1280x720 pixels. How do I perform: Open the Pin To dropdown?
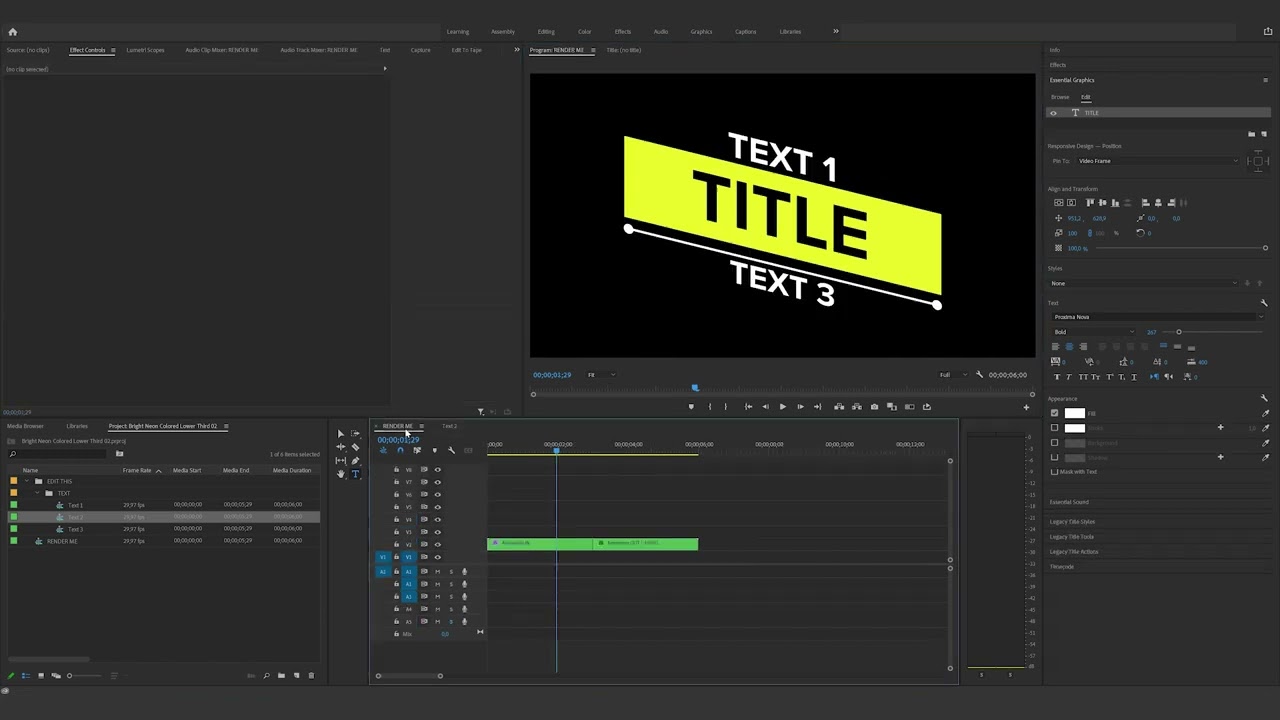[x=1157, y=161]
